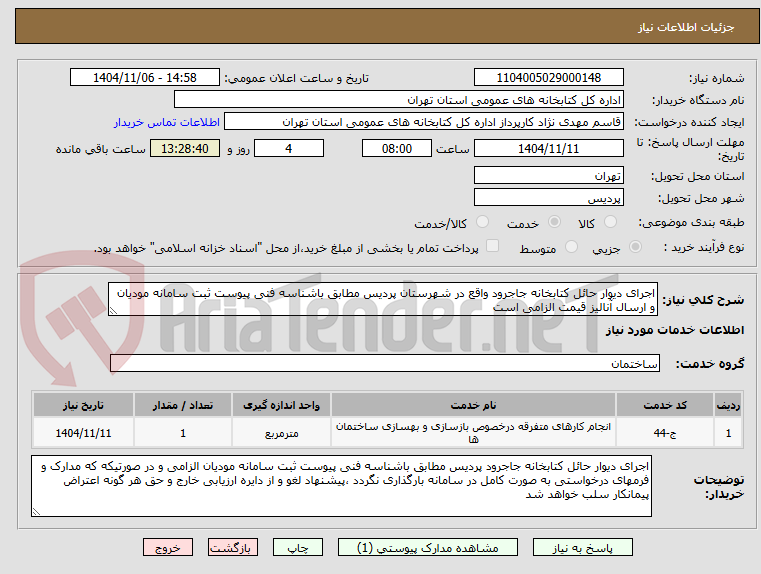Click the ایجاد کننده درخواست field
This screenshot has width=761, height=574.
pos(424,121)
